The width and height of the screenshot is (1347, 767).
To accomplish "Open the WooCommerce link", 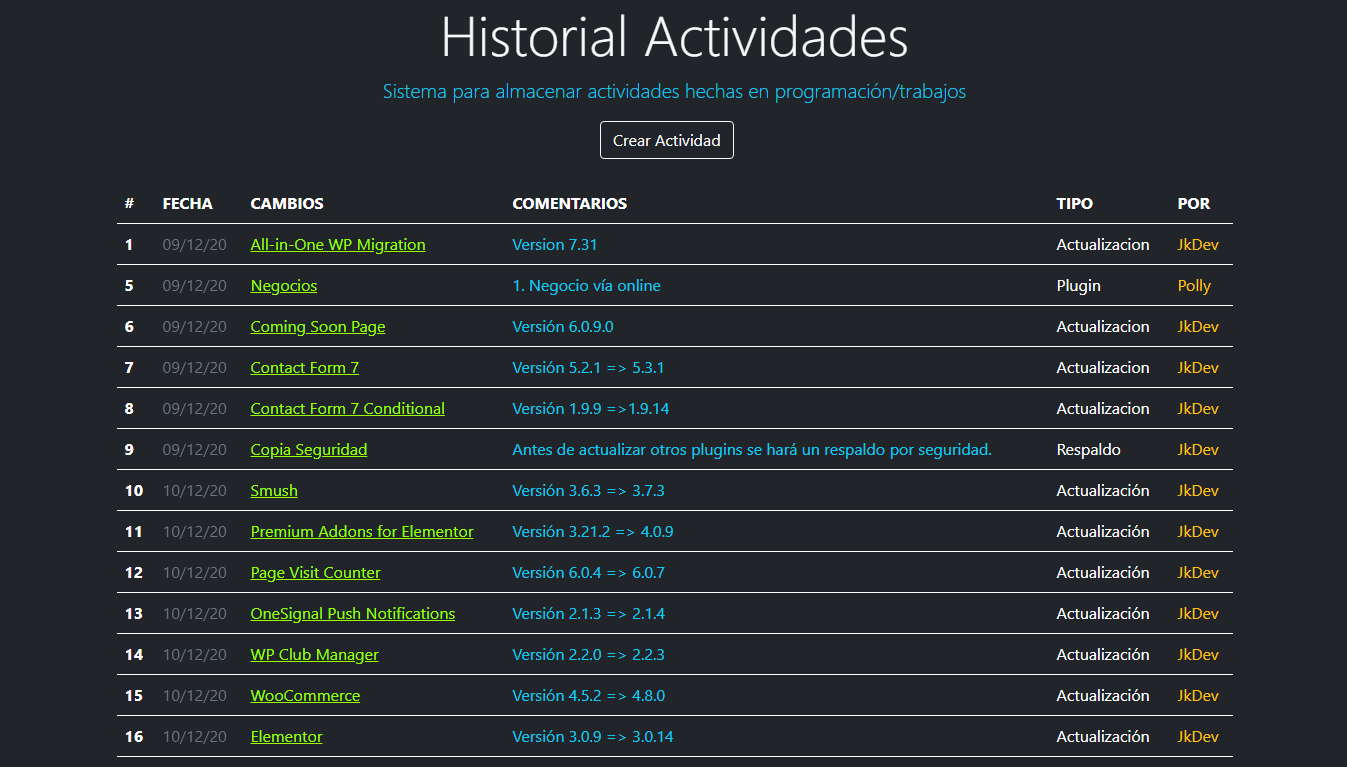I will (305, 696).
